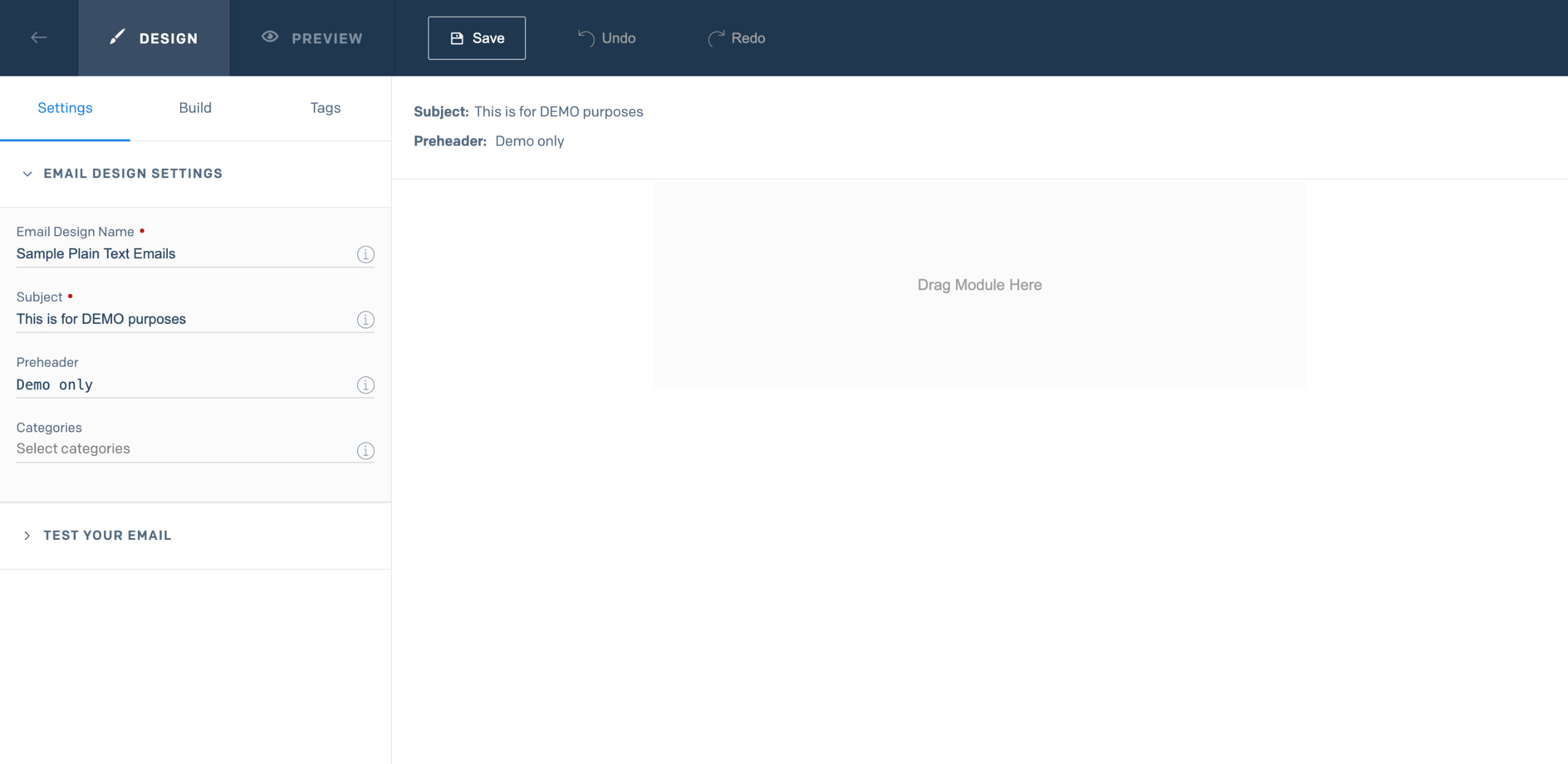Viewport: 1568px width, 764px height.
Task: Switch to the Build tab
Action: (x=195, y=108)
